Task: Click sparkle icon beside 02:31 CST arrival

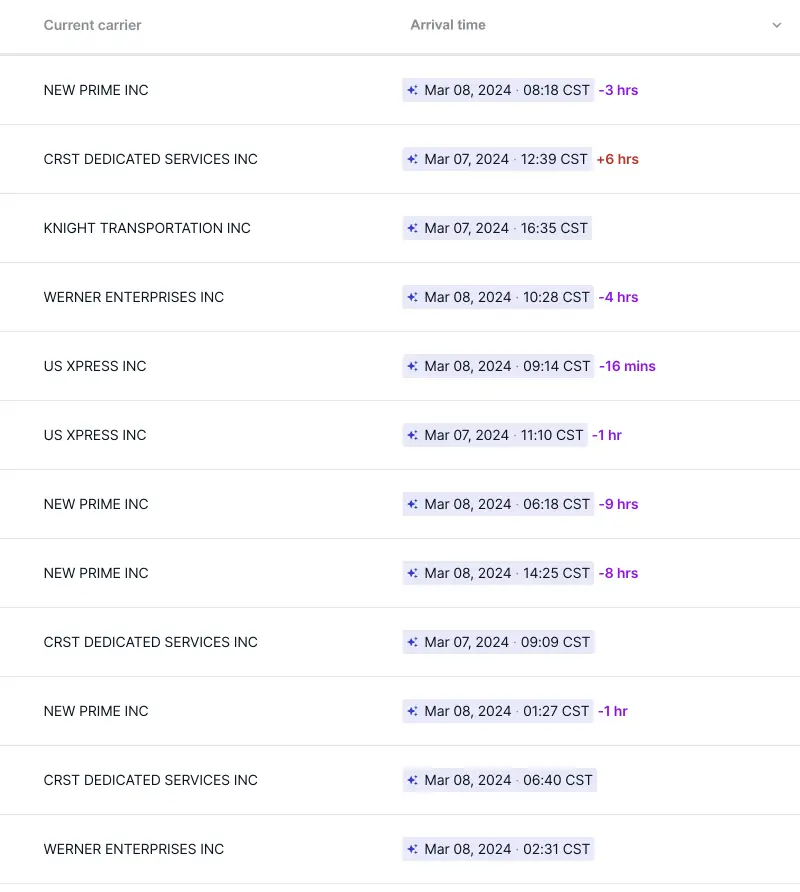Action: click(x=412, y=849)
